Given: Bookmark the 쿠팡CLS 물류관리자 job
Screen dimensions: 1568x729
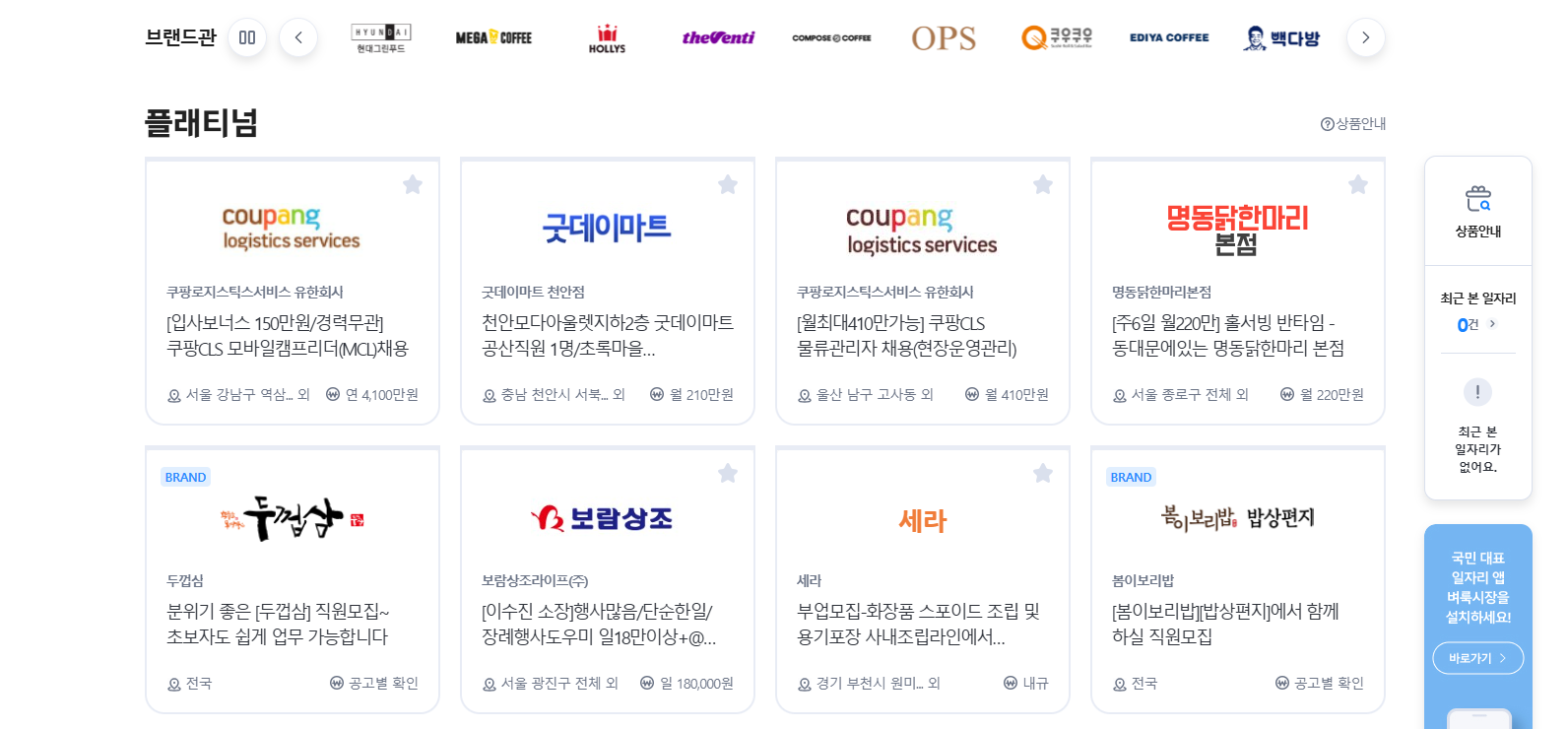Looking at the screenshot, I should coord(1043,184).
